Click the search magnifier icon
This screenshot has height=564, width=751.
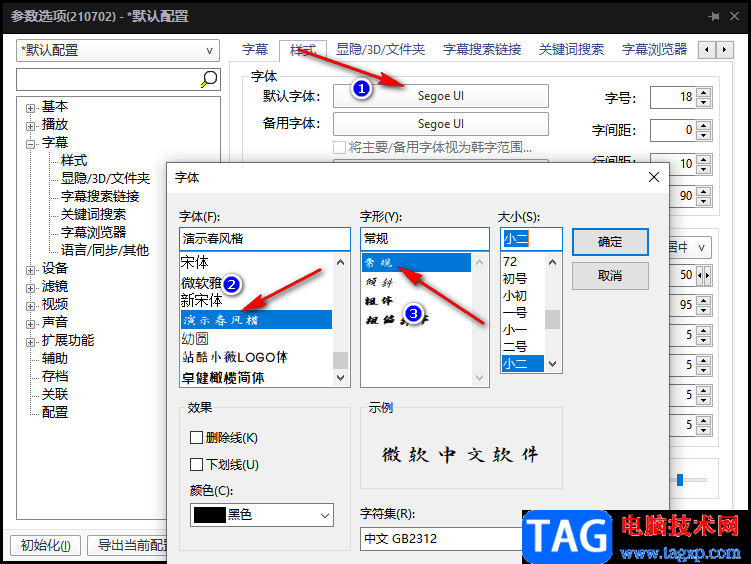pos(209,79)
